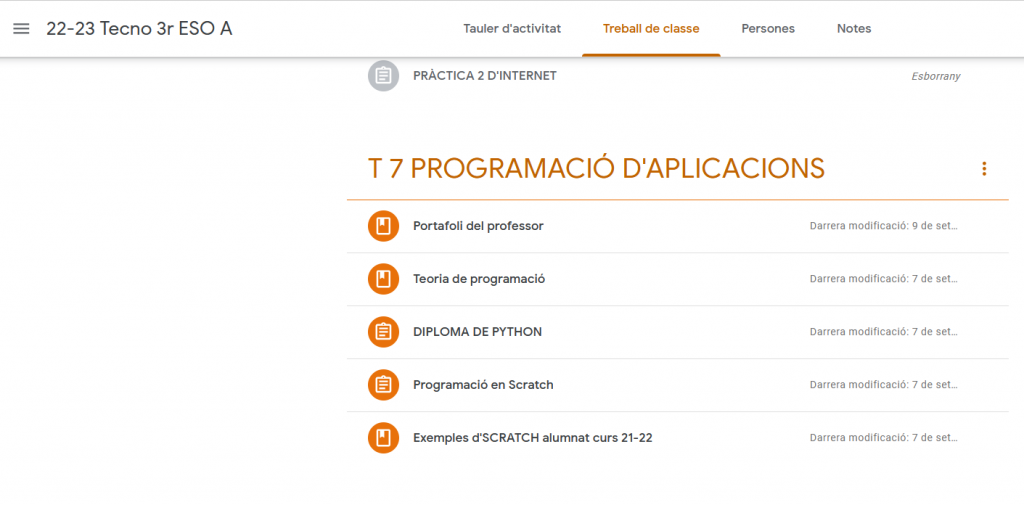Open the PRÀCTICA 2 D'INTERNET draft
1024x505 pixels.
(x=485, y=76)
